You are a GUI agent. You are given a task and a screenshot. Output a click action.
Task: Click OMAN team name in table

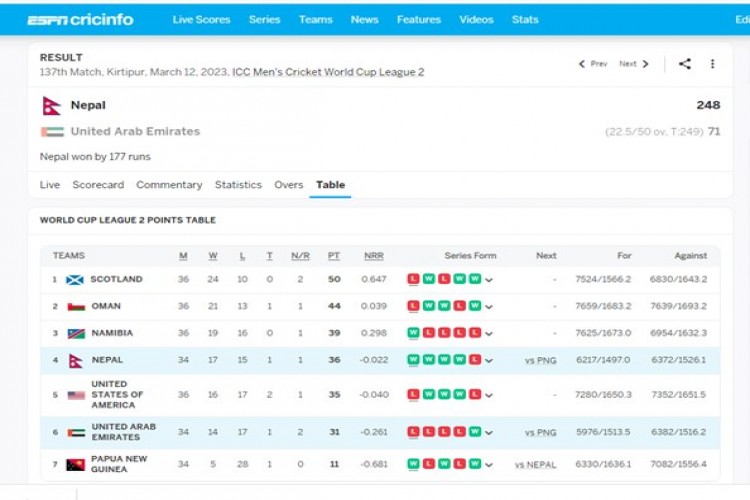pos(106,306)
